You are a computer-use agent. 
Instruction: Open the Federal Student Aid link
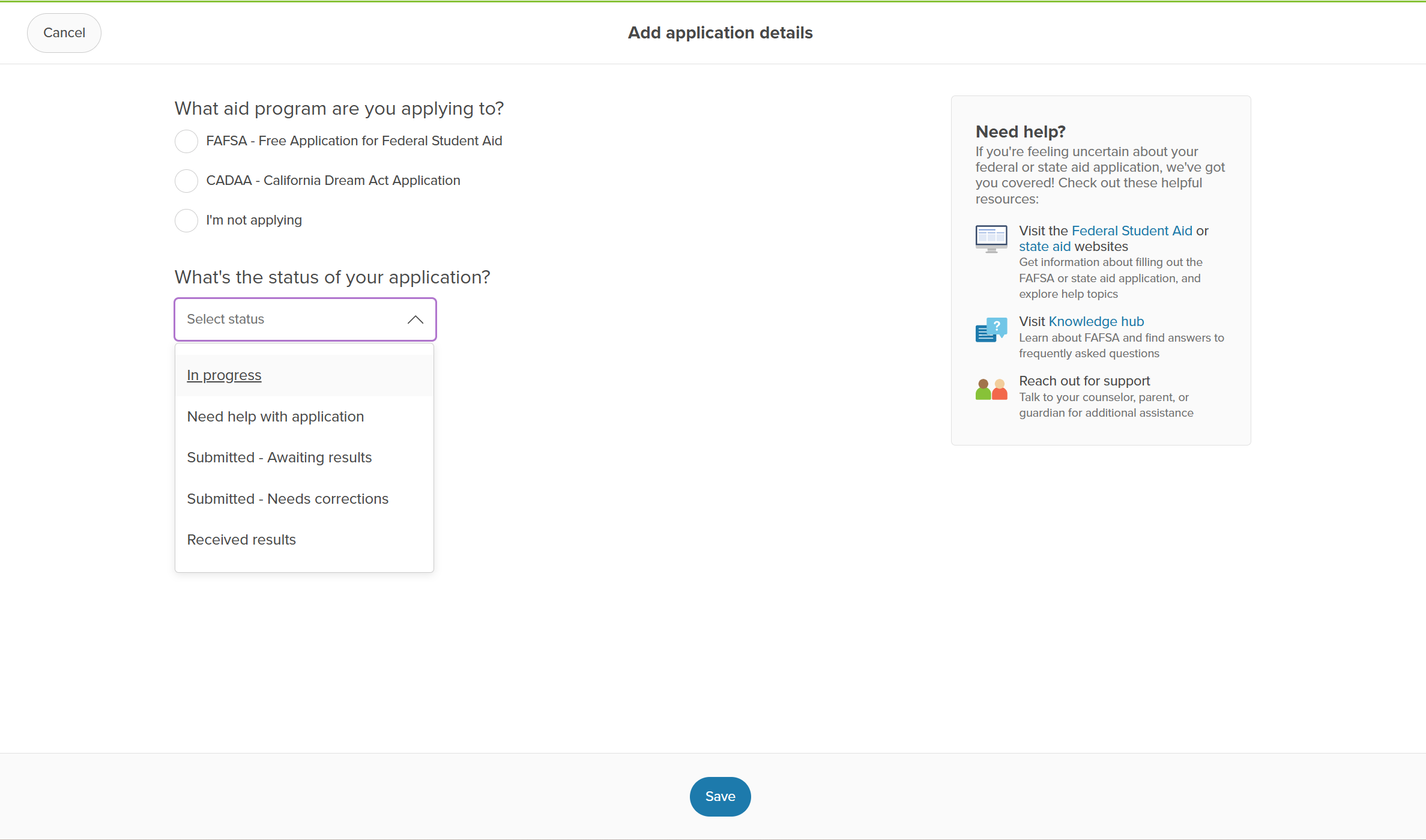pyautogui.click(x=1132, y=231)
